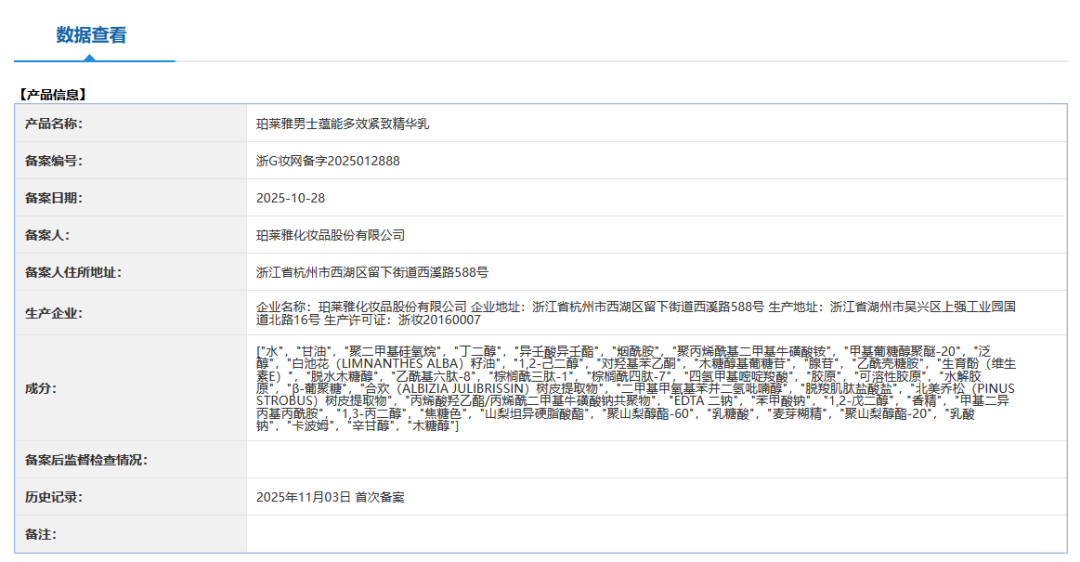Switch to the 数据查看 tab

[x=91, y=35]
